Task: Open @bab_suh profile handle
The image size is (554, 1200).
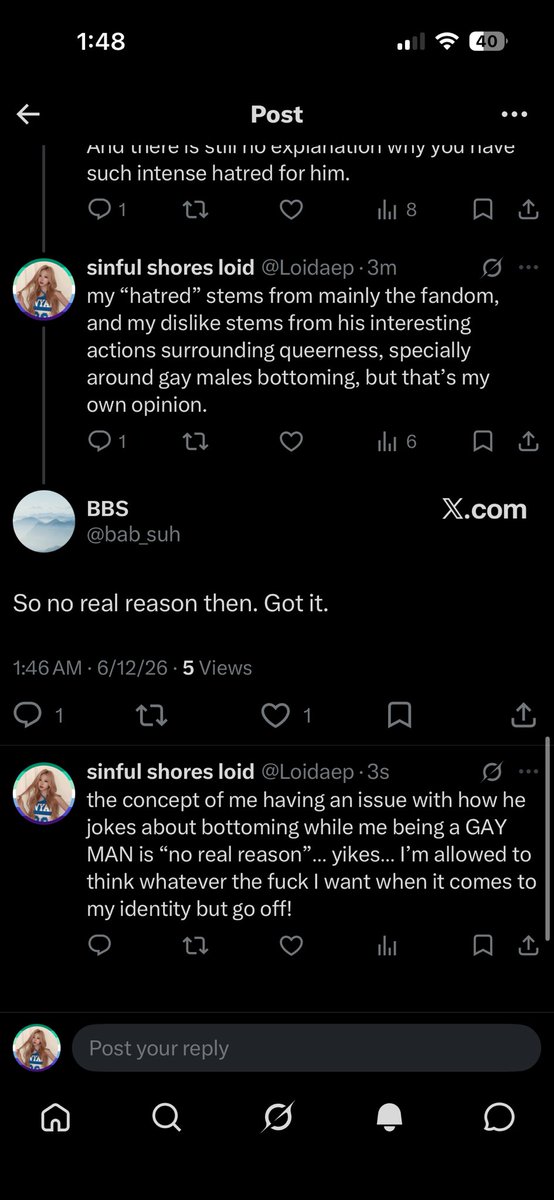Action: pos(134,534)
